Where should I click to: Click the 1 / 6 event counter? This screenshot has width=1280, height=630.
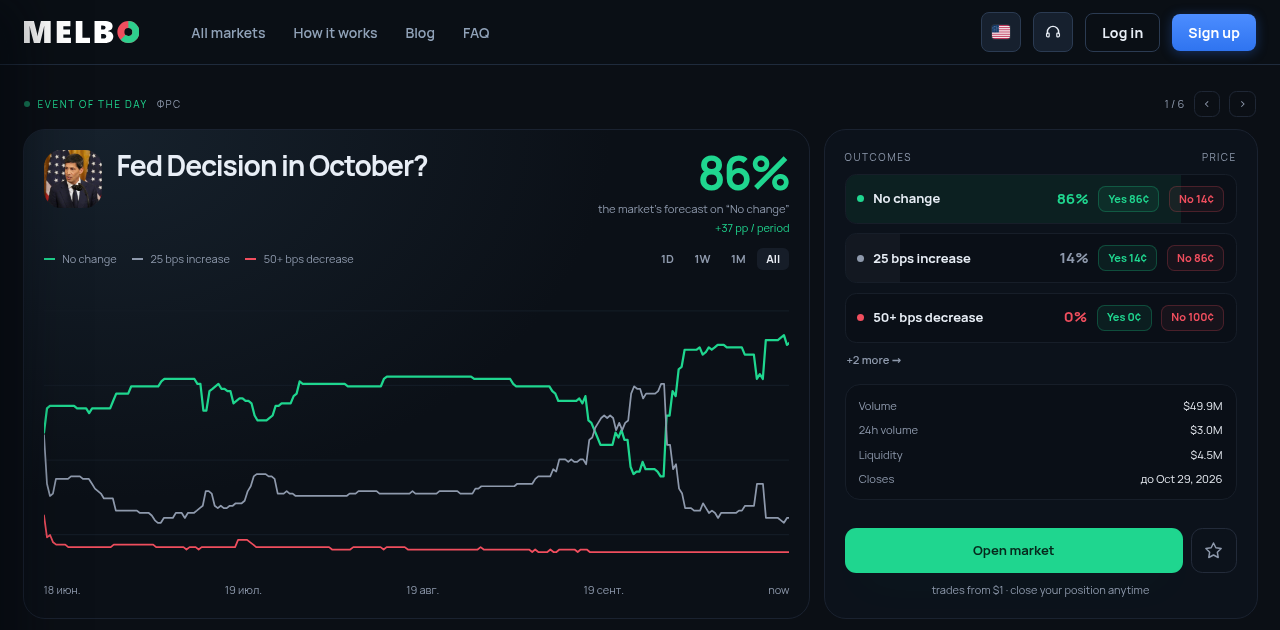(1174, 104)
